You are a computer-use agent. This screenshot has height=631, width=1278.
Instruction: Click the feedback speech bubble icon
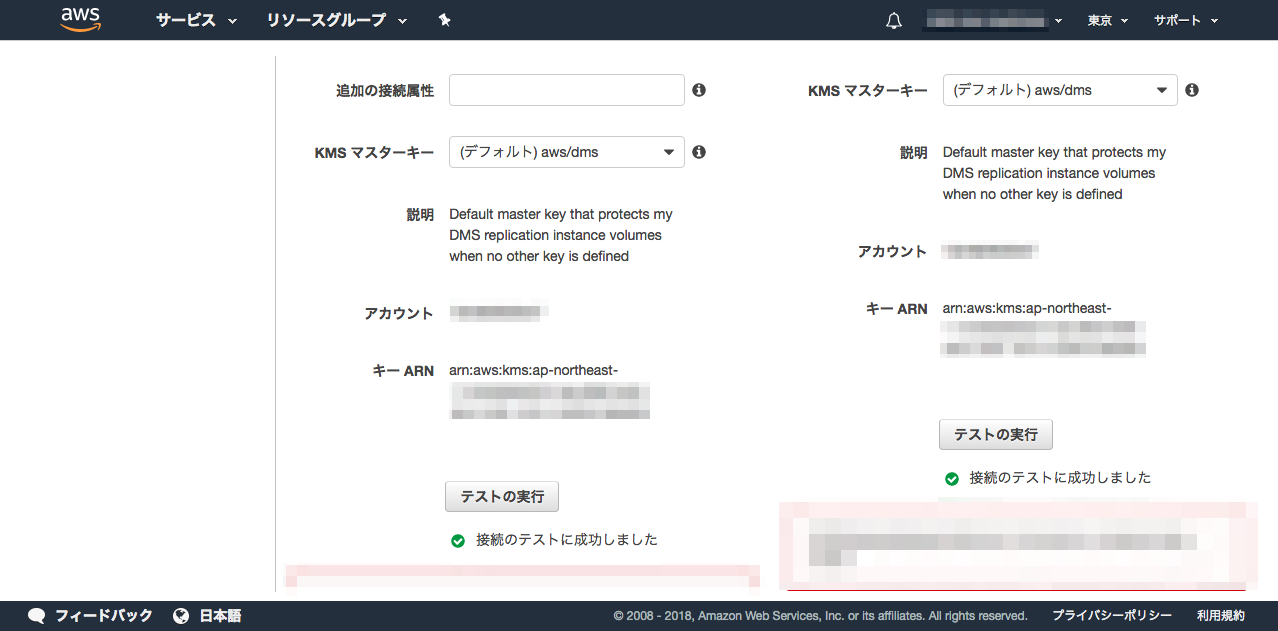[x=37, y=616]
